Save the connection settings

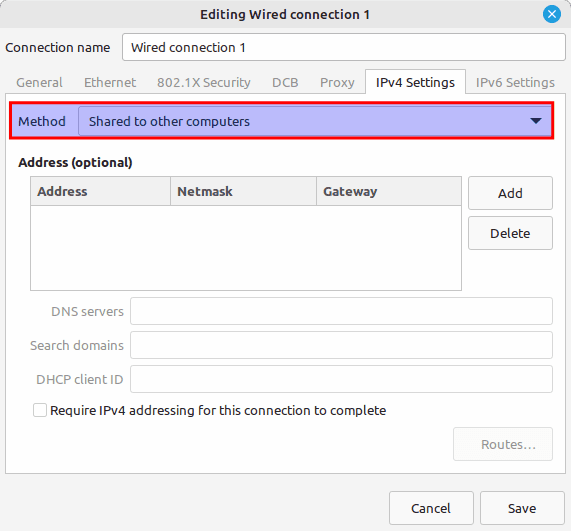pyautogui.click(x=522, y=508)
